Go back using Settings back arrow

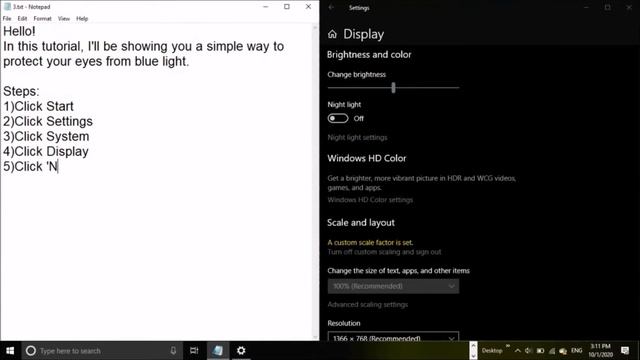331,7
